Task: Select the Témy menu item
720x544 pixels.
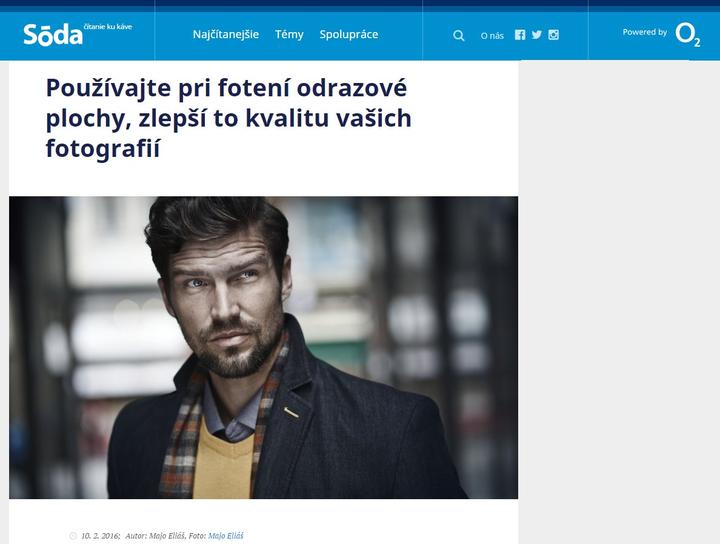Action: pos(289,34)
